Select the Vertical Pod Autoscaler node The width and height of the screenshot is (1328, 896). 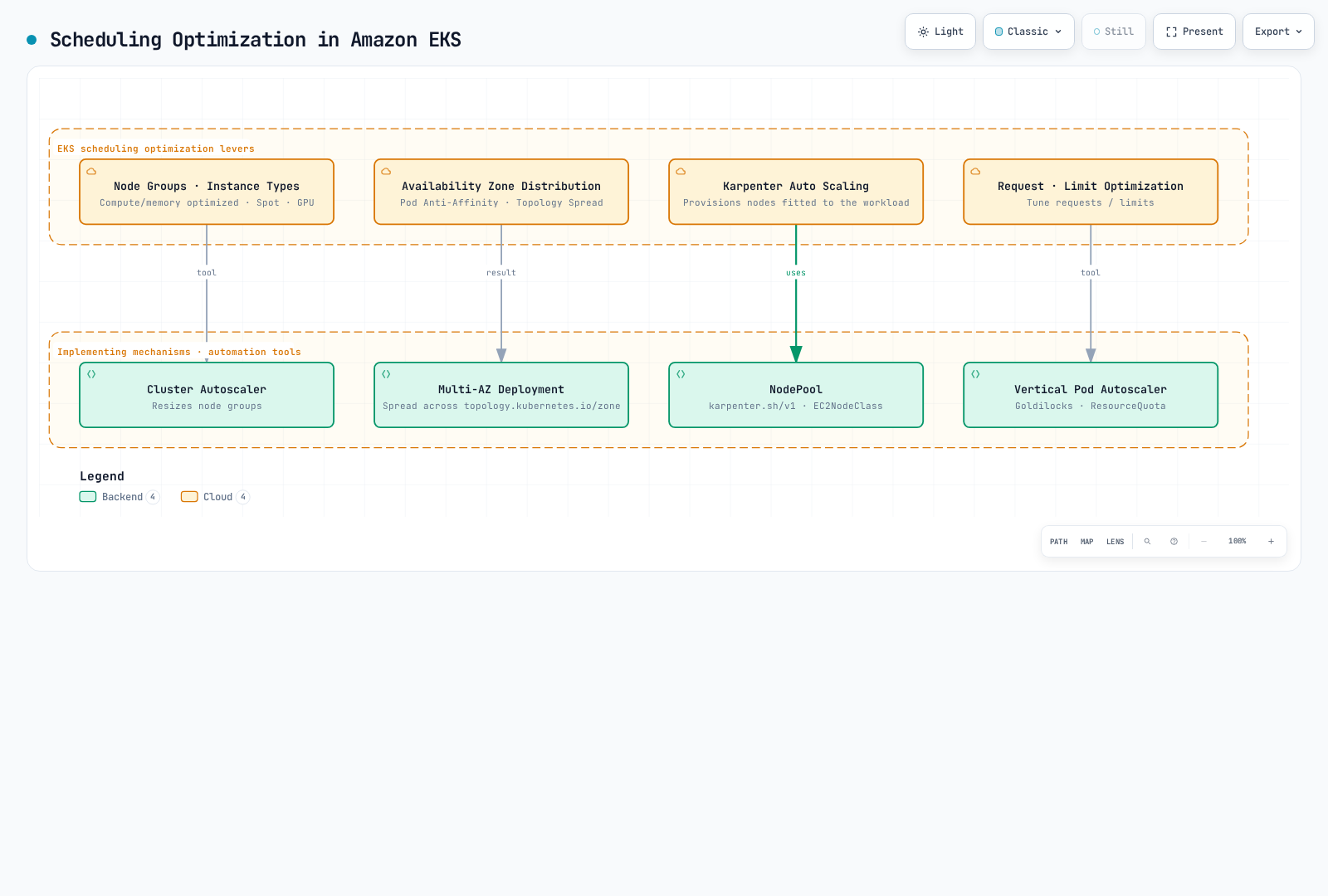tap(1091, 395)
